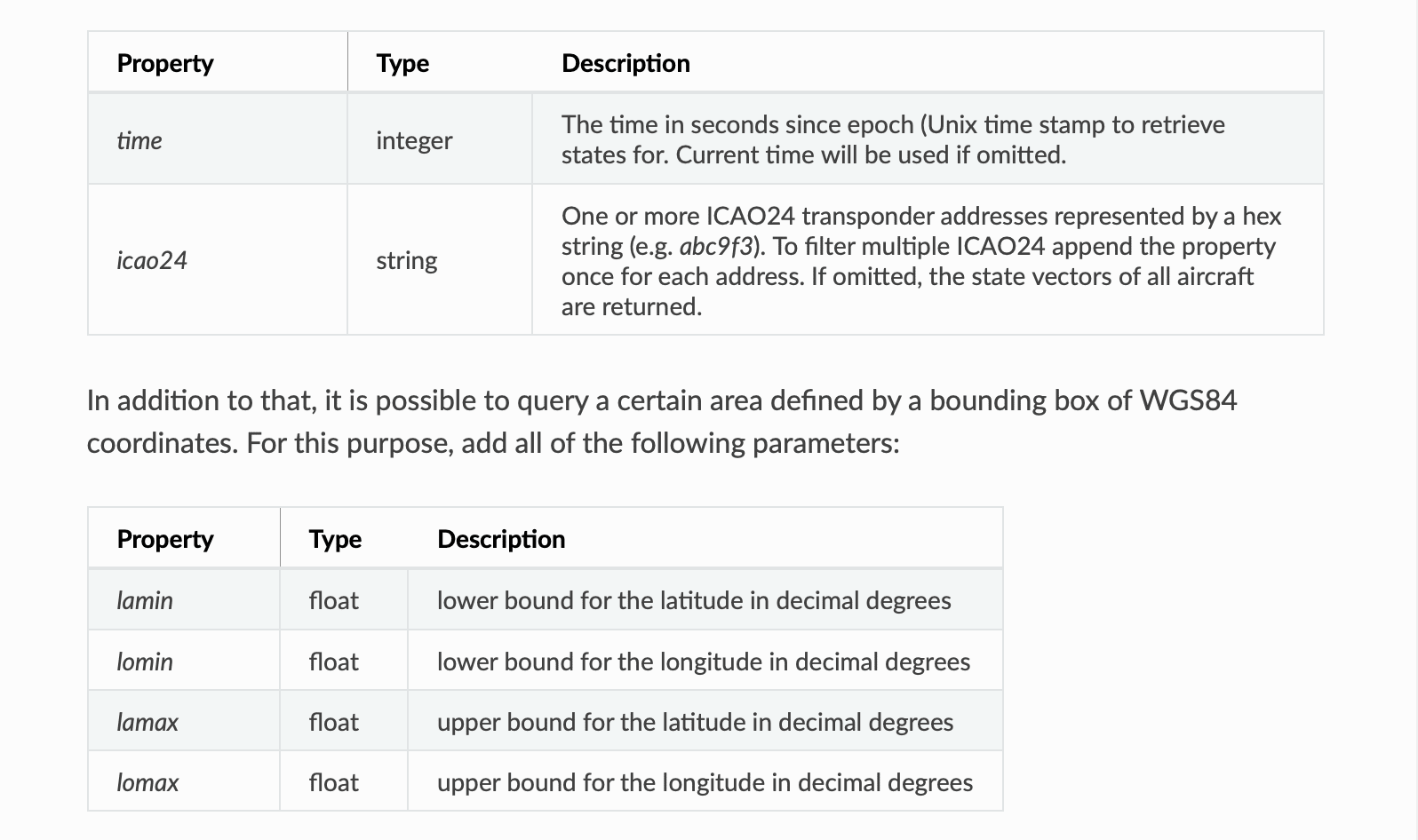Click the first table's Property header
1418x840 pixels.
[165, 63]
